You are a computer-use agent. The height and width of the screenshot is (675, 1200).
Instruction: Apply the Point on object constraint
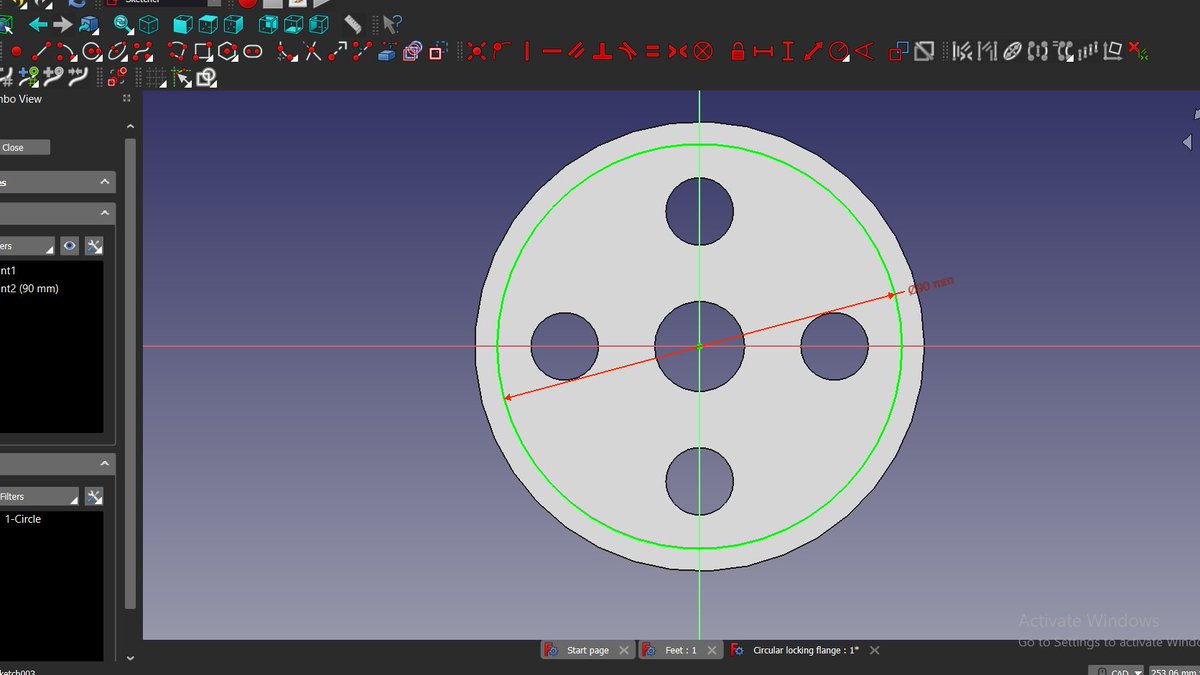tap(500, 50)
